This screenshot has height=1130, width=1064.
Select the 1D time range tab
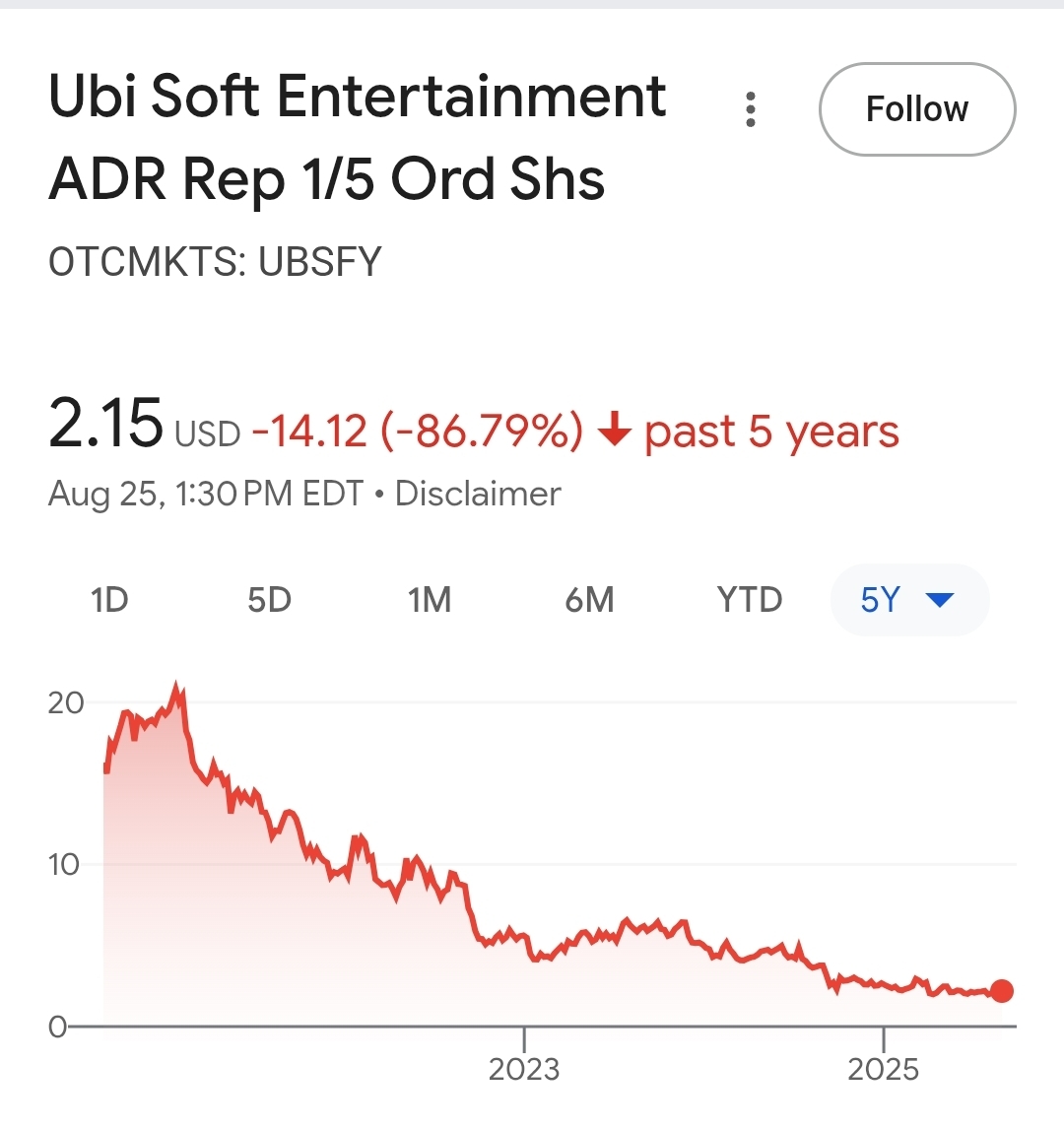[109, 600]
